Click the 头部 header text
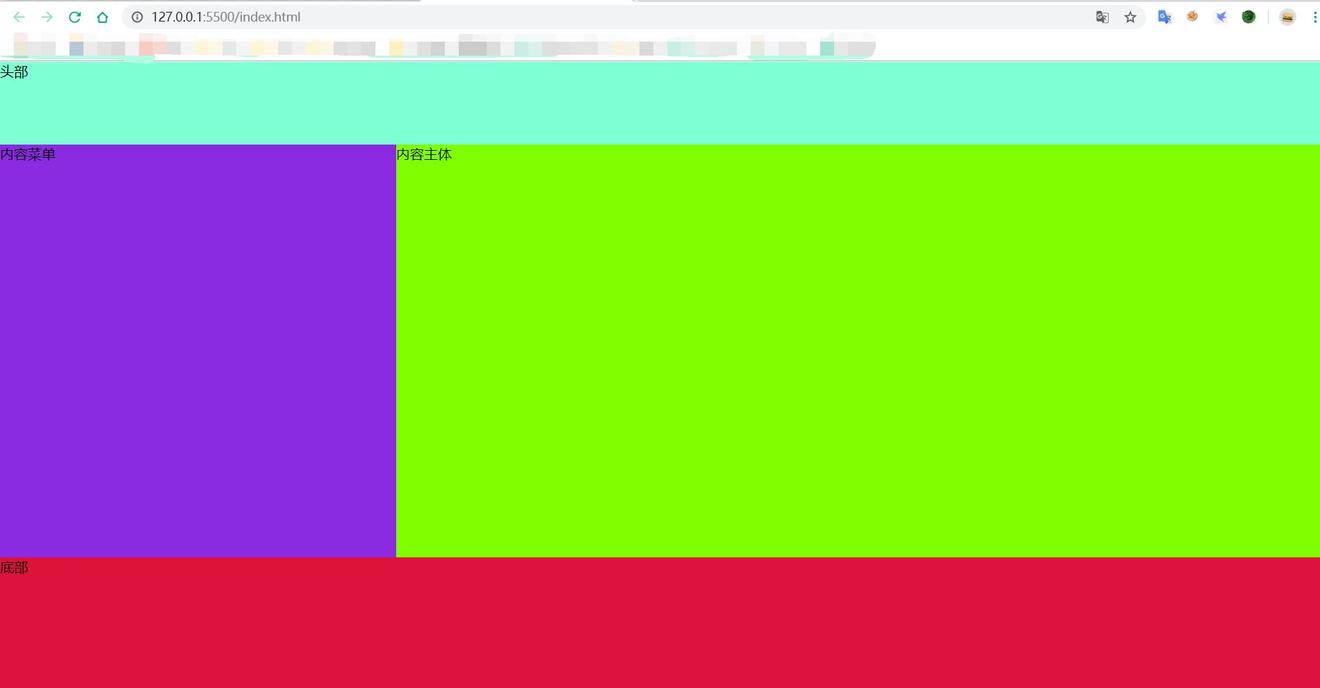Screen dimensions: 1320x688 tap(14, 72)
